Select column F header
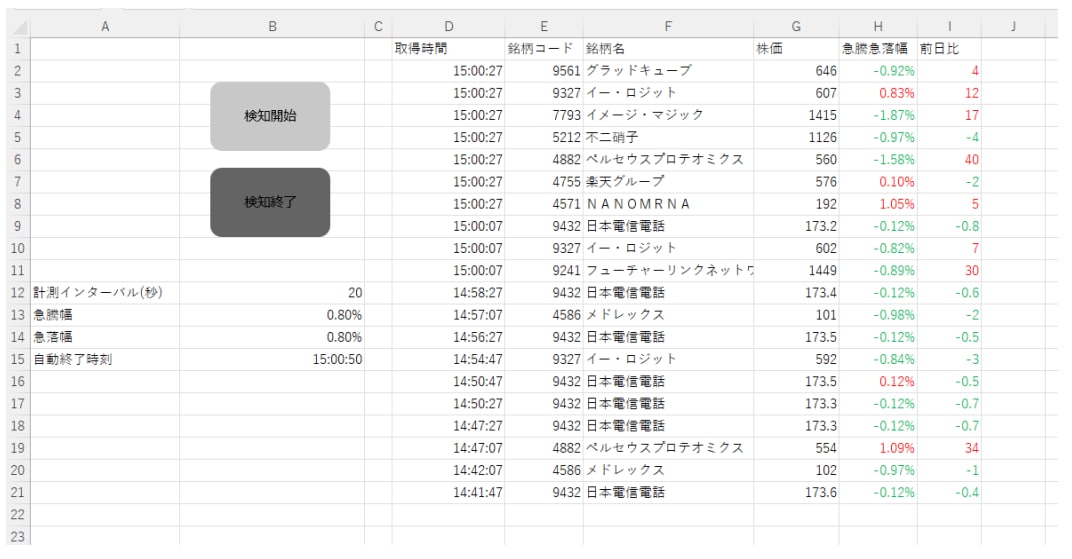This screenshot has width=1072, height=559. coord(668,27)
